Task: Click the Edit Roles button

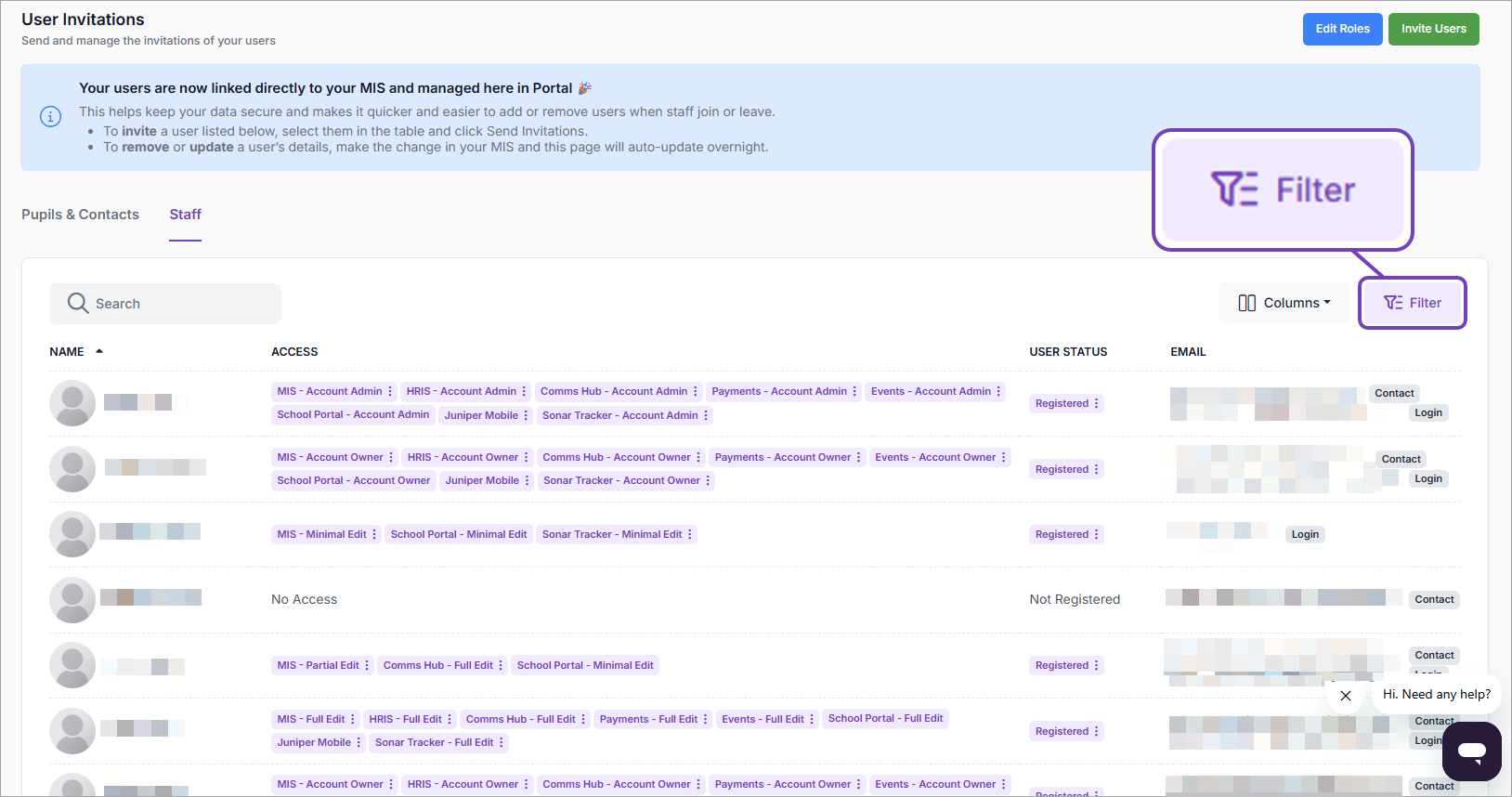Action: (1342, 29)
